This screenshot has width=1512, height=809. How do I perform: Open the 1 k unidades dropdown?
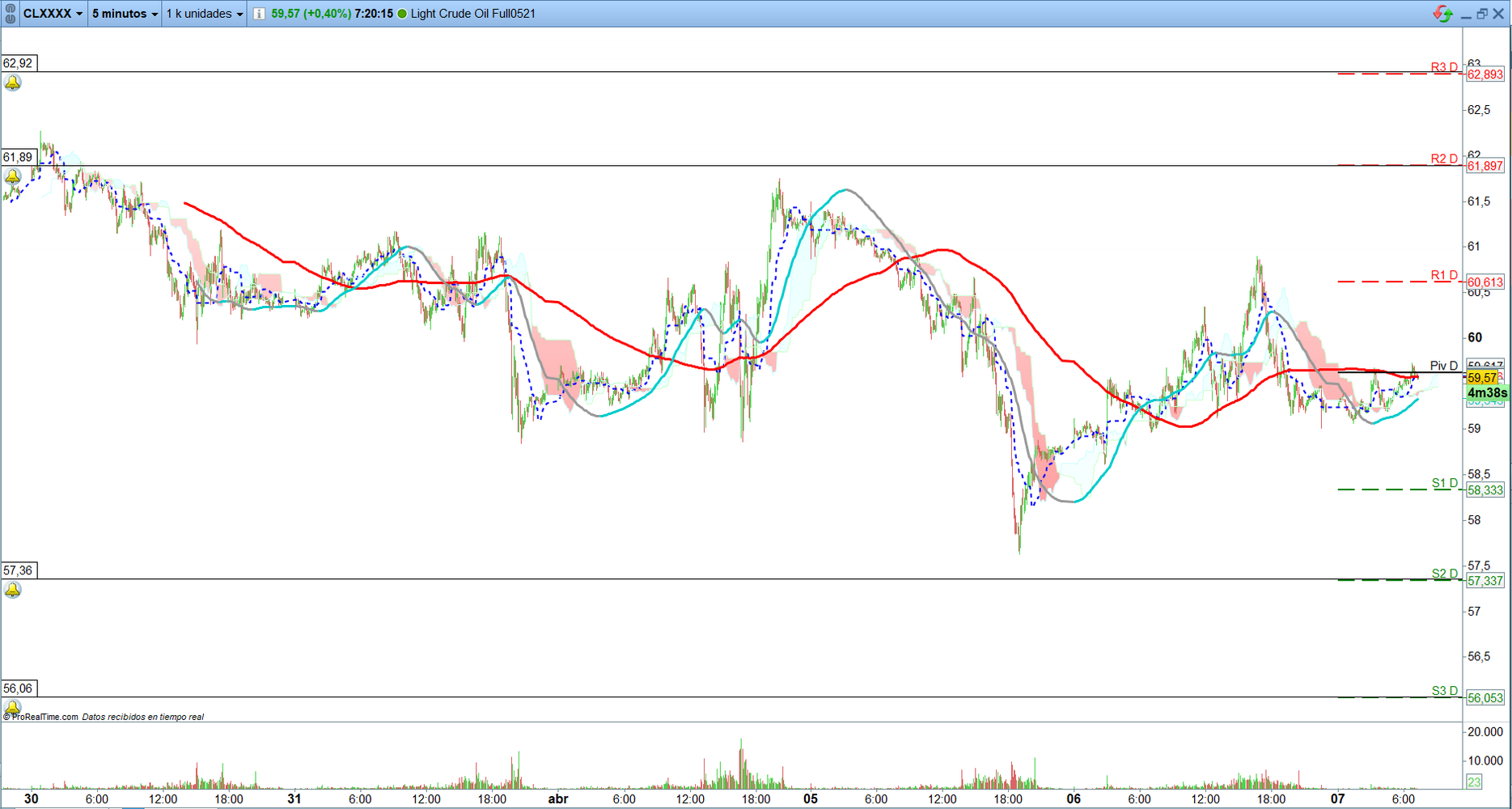click(205, 14)
